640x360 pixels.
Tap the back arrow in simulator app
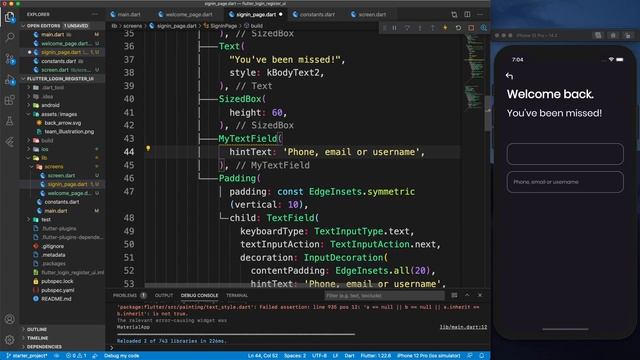click(509, 76)
